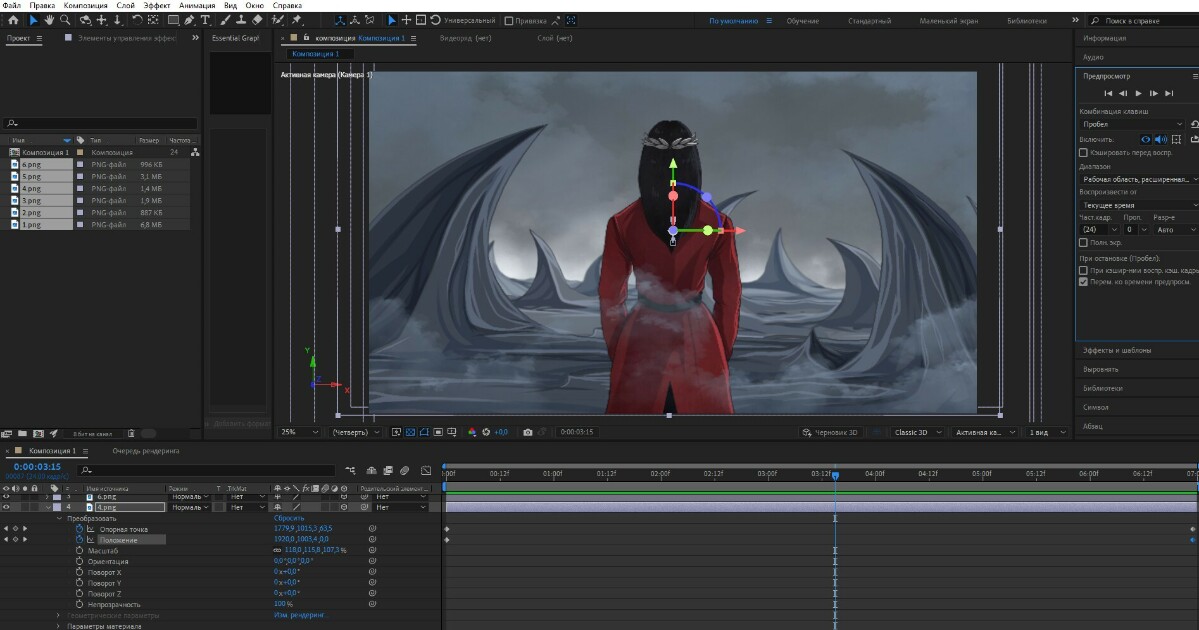Image resolution: width=1199 pixels, height=630 pixels.
Task: Select the Hand tool in toolbar
Action: click(x=50, y=20)
